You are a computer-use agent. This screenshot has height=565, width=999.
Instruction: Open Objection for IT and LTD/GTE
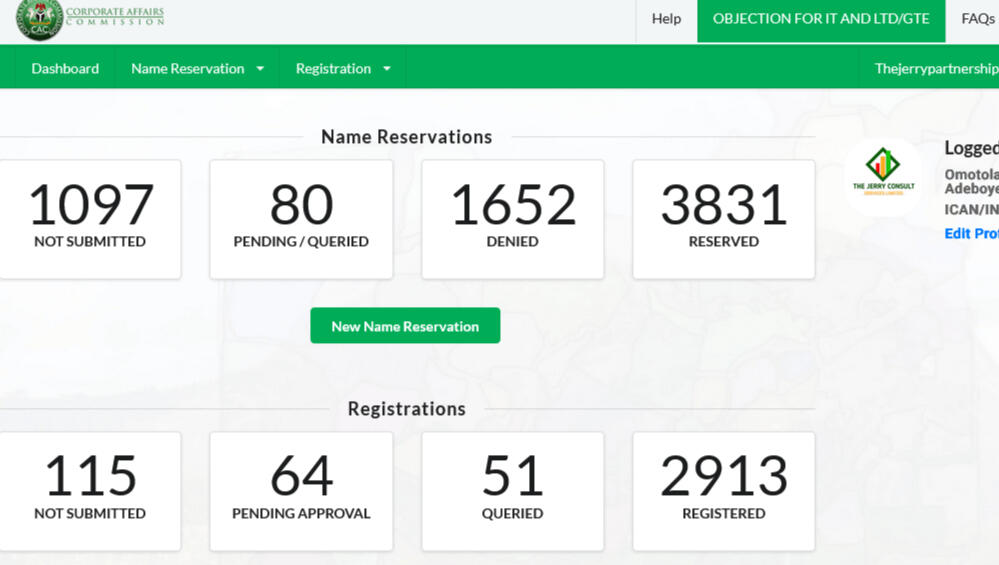[821, 19]
